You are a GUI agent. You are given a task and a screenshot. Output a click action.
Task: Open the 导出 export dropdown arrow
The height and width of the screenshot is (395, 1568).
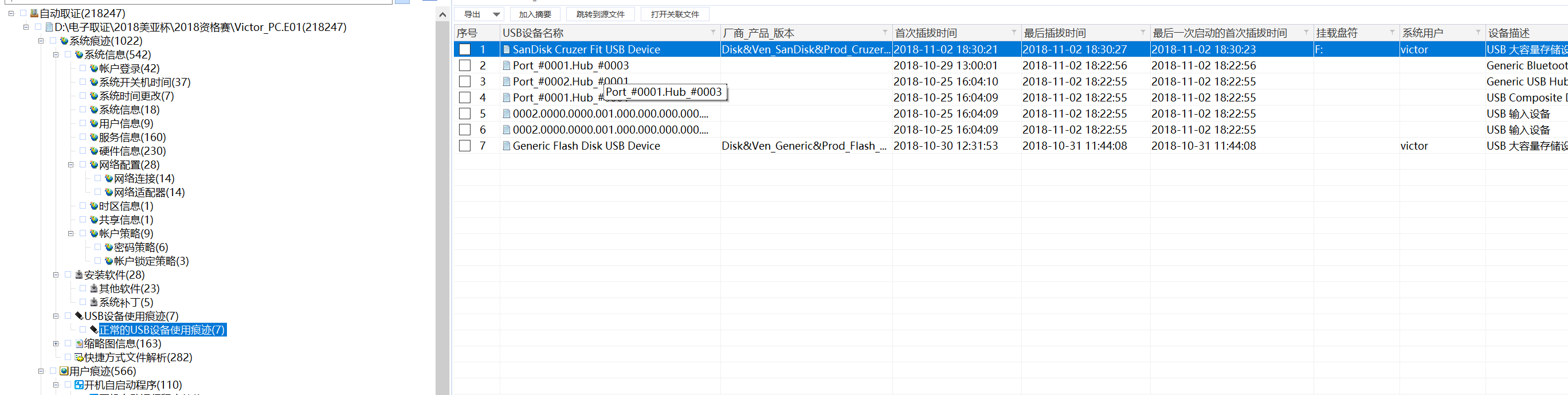[x=496, y=14]
